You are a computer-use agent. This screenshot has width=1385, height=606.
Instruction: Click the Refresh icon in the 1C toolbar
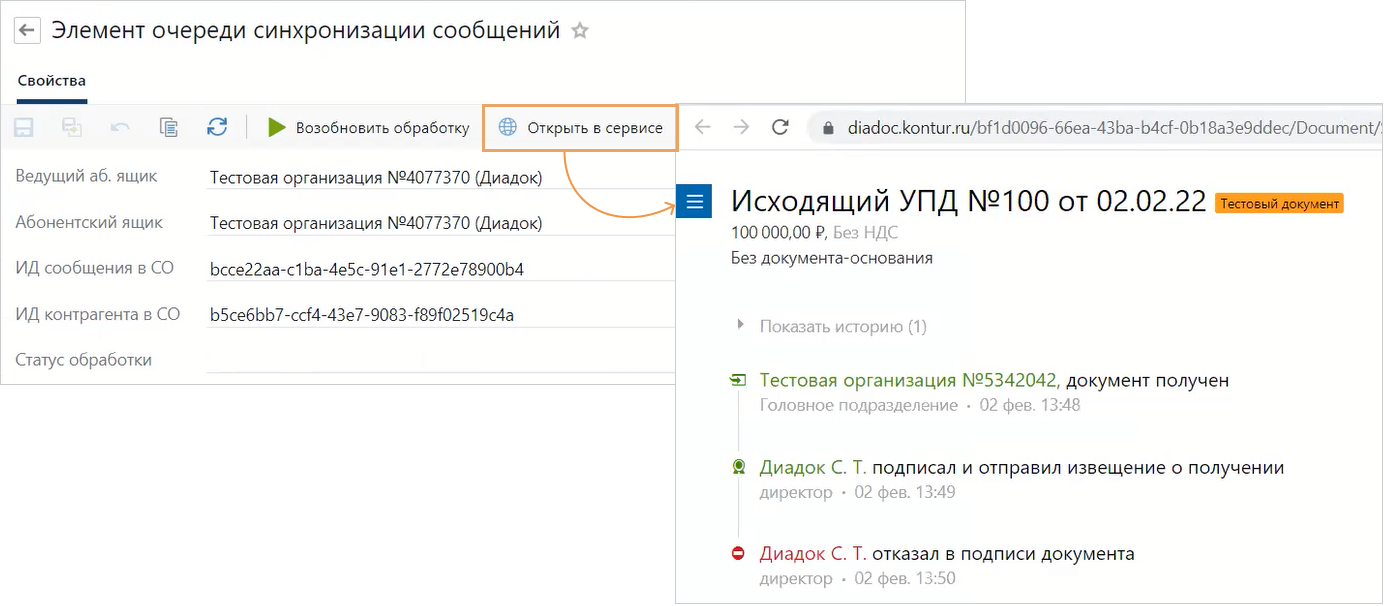217,127
